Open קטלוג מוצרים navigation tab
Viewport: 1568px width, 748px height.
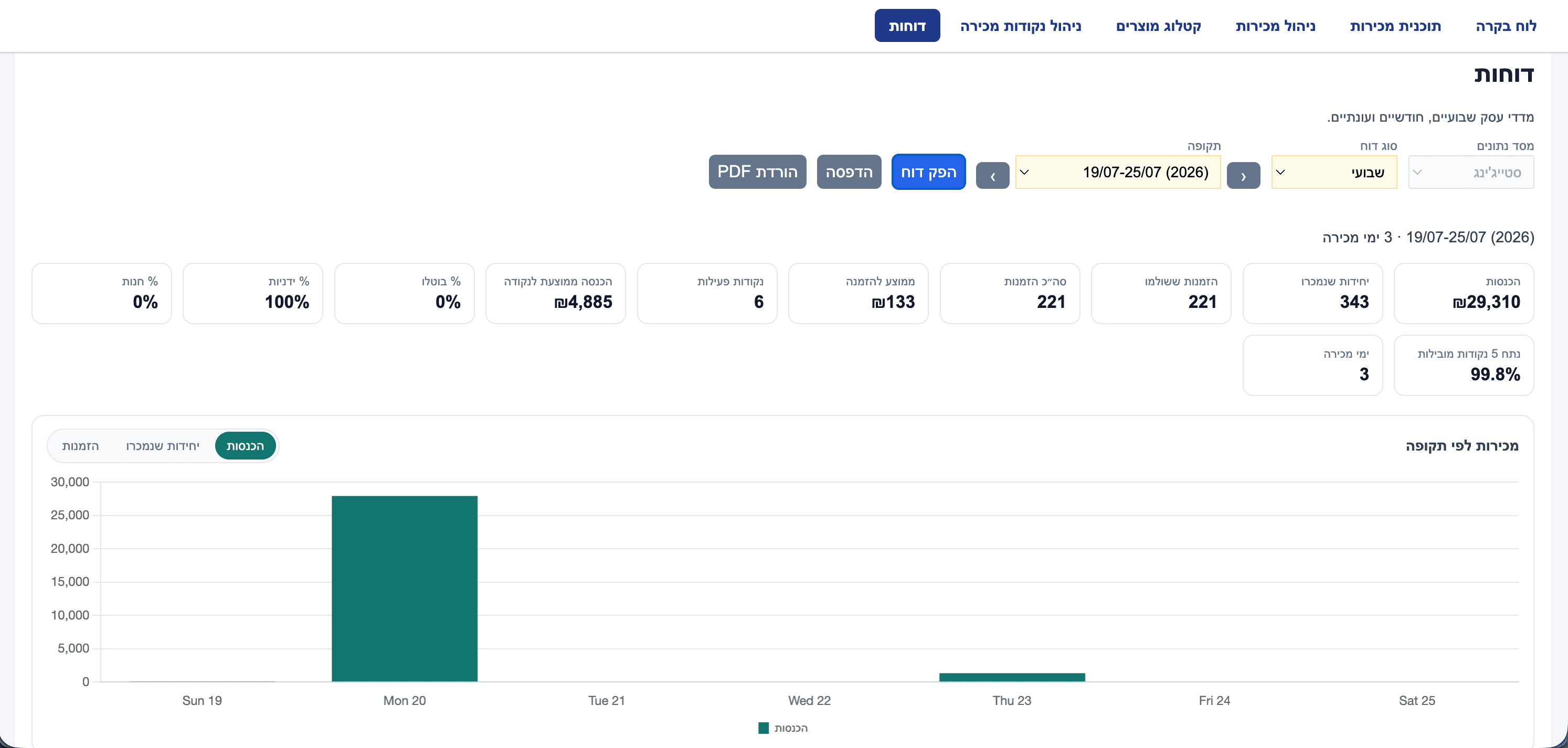(1158, 26)
